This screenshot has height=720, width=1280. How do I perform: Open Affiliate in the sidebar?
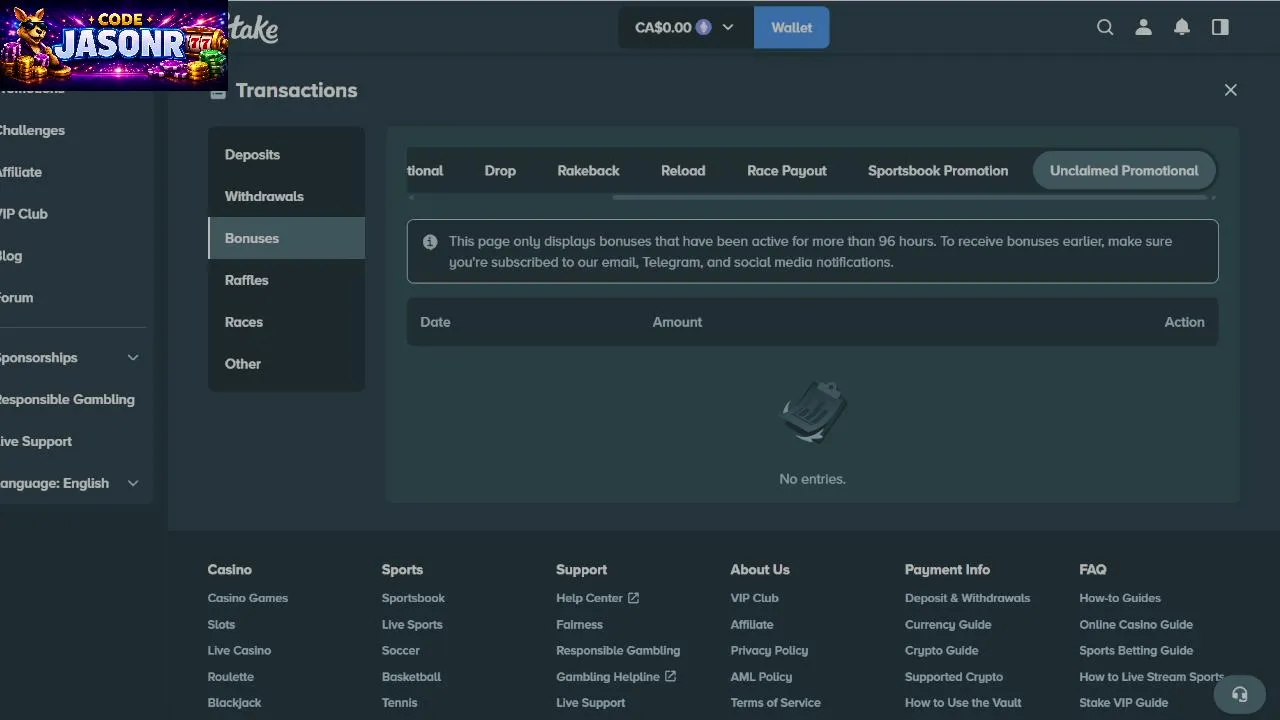21,172
